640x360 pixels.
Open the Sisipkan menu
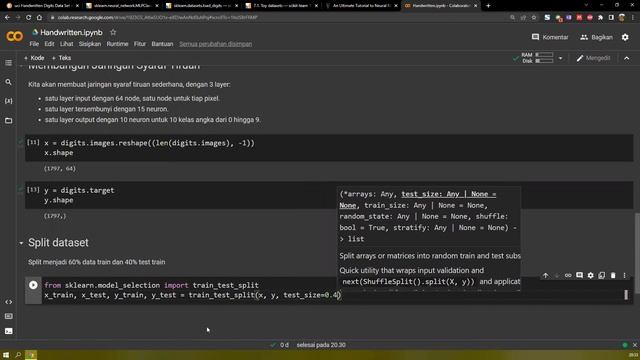(90, 44)
